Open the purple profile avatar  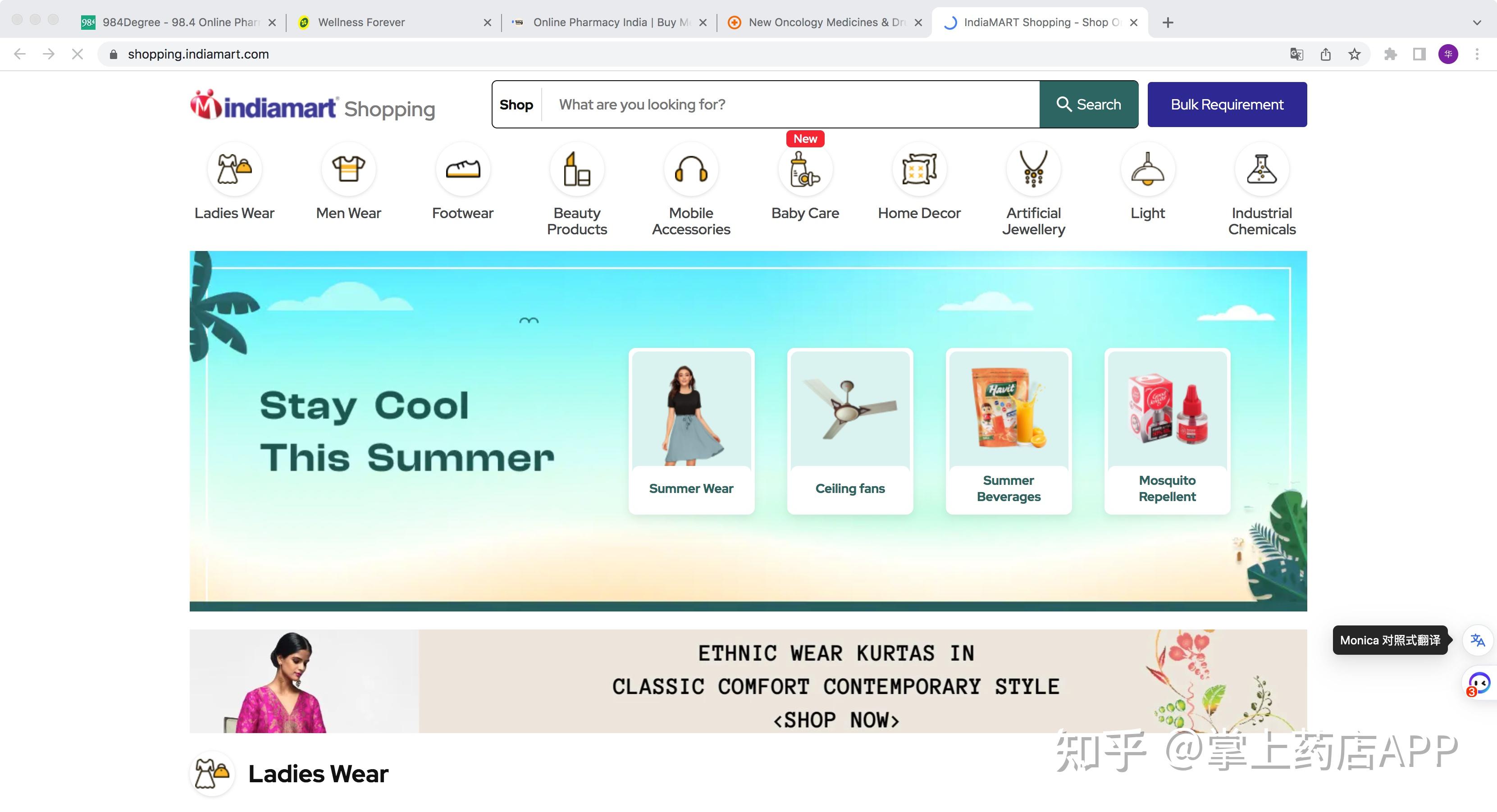(x=1448, y=54)
